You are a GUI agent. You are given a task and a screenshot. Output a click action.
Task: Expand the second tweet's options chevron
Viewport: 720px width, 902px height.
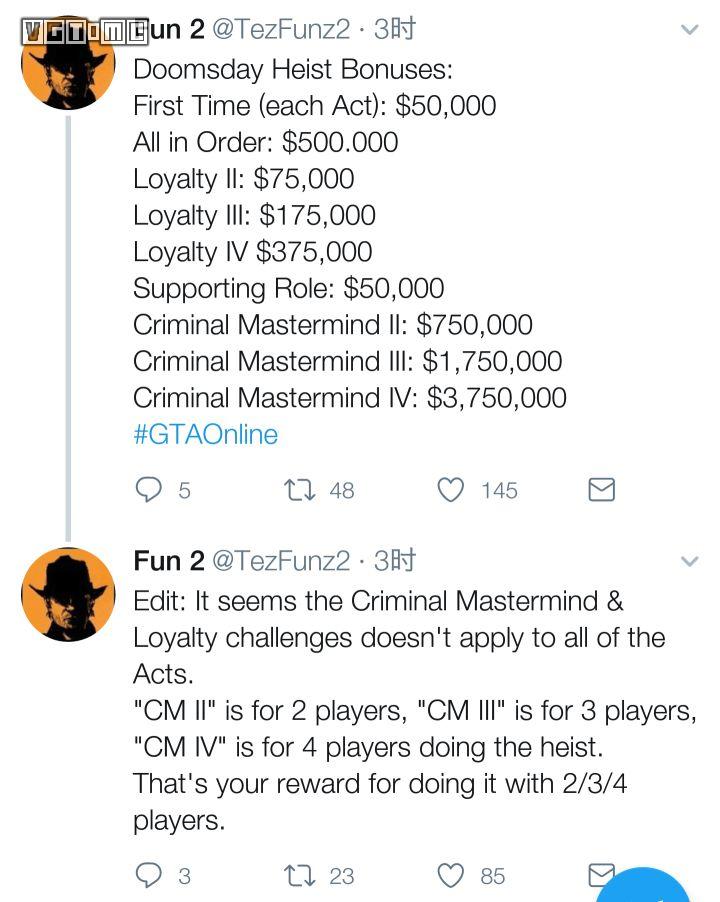tap(689, 561)
